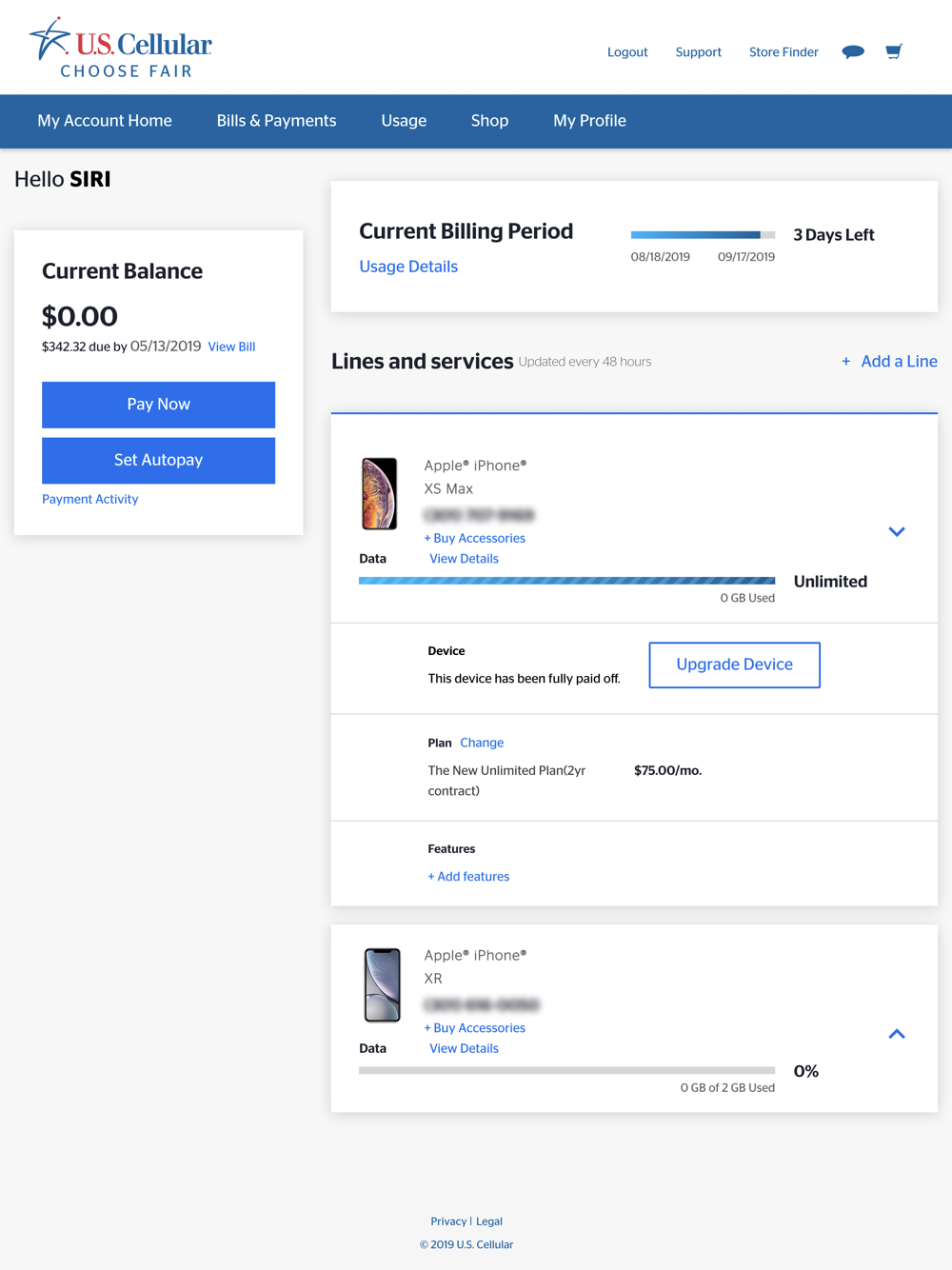The width and height of the screenshot is (952, 1270).
Task: Click "© 2019 U.S. Cellular" footer text
Action: coord(466,1244)
